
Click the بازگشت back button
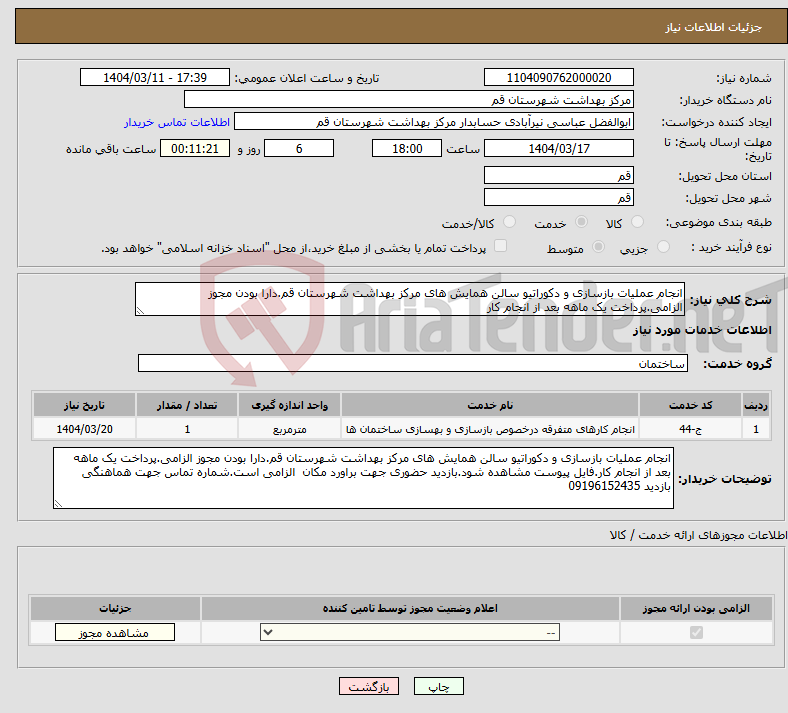pyautogui.click(x=369, y=686)
